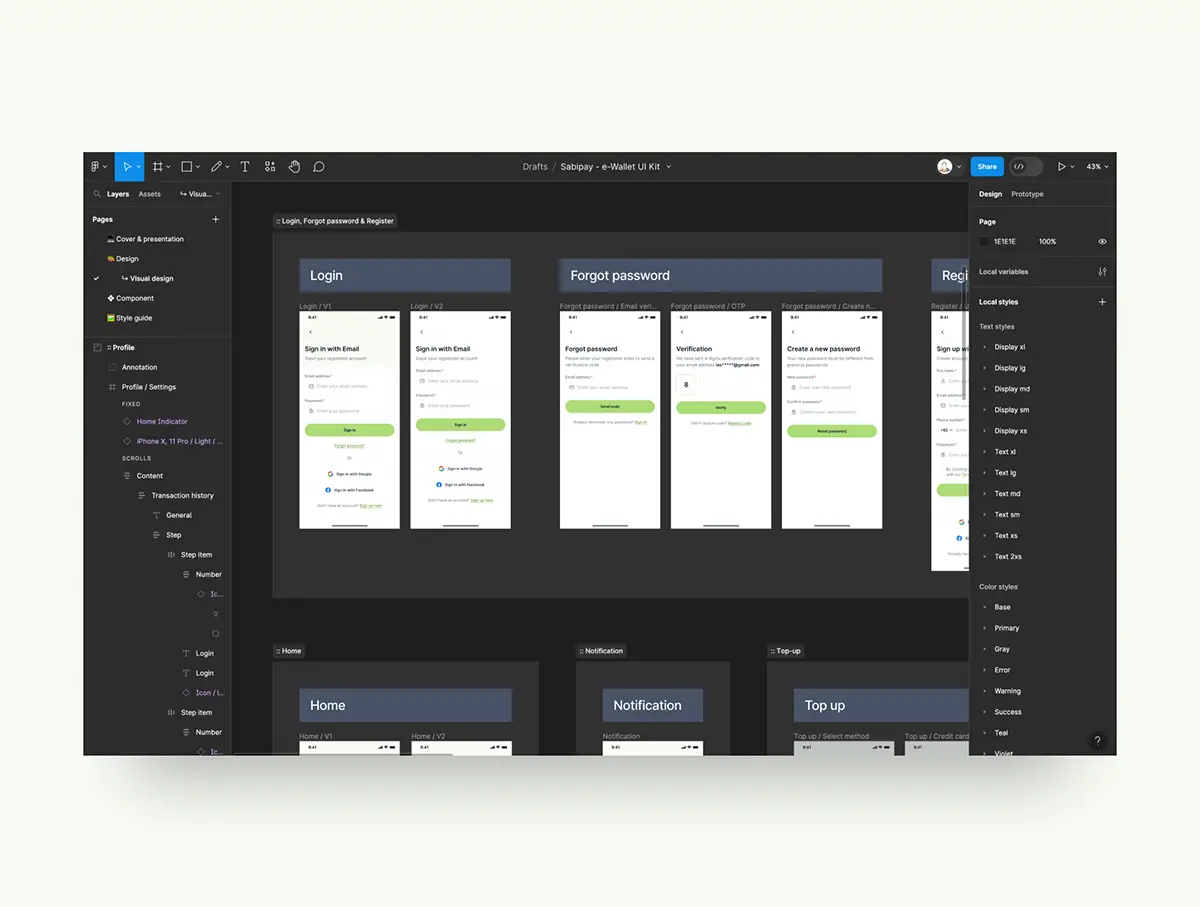Viewport: 1200px width, 907px height.
Task: Select the Pen tool
Action: click(x=216, y=167)
